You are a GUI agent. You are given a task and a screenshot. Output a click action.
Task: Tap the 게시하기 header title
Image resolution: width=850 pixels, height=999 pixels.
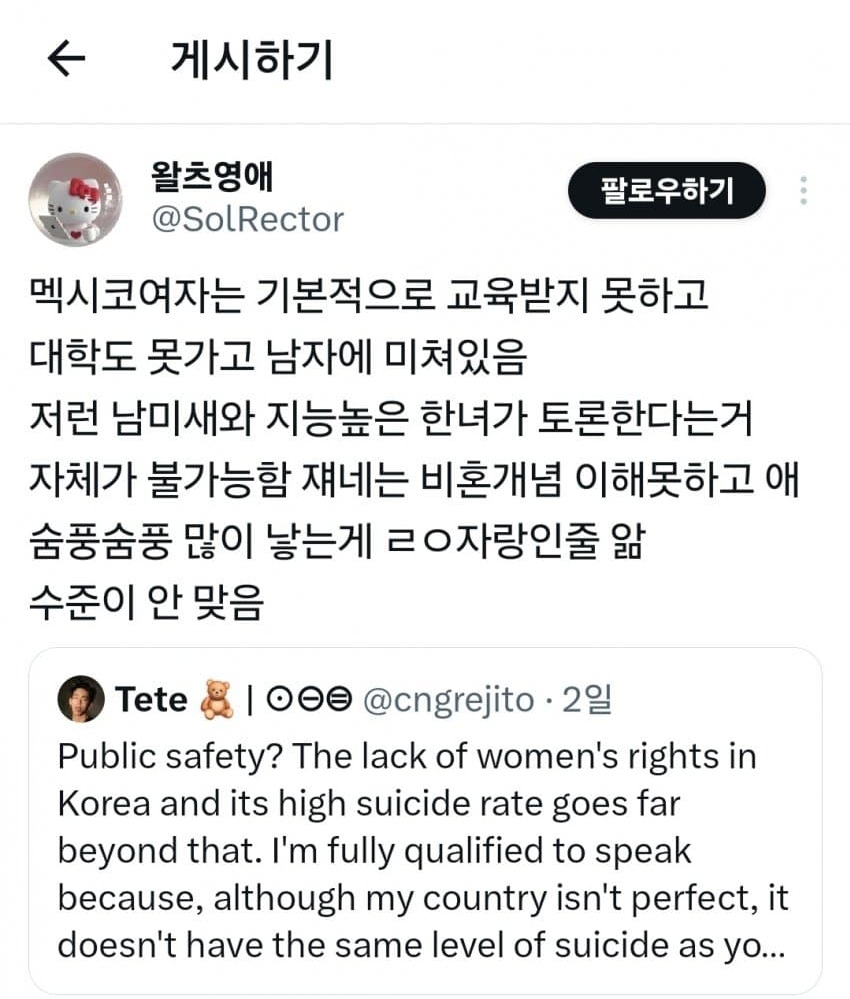(x=251, y=61)
